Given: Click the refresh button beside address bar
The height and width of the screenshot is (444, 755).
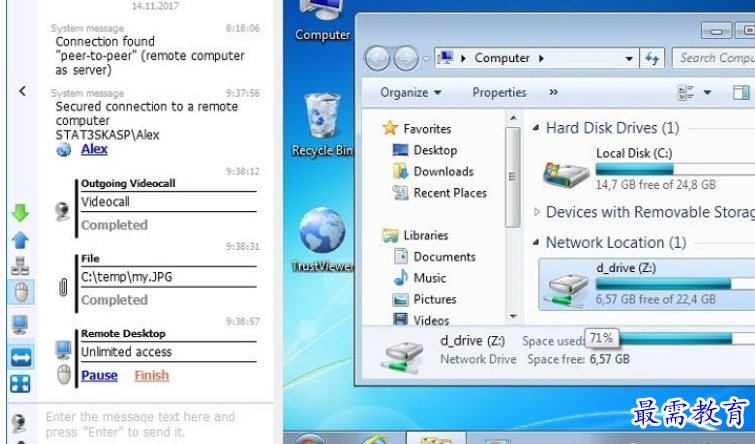Looking at the screenshot, I should [653, 59].
